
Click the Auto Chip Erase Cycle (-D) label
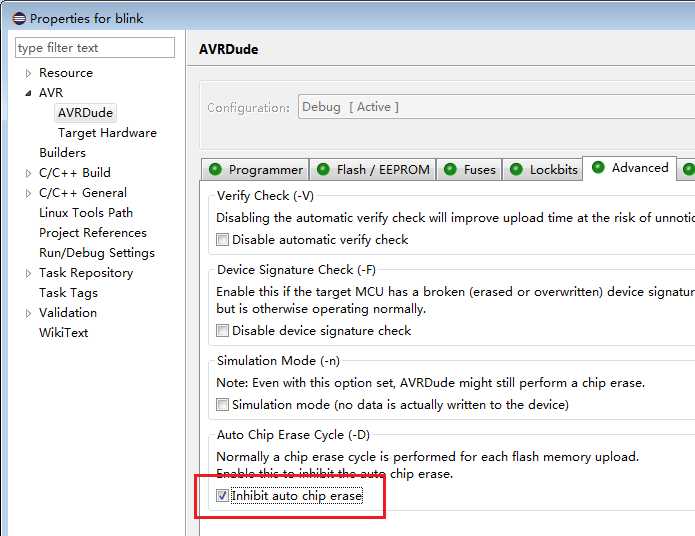coord(293,434)
